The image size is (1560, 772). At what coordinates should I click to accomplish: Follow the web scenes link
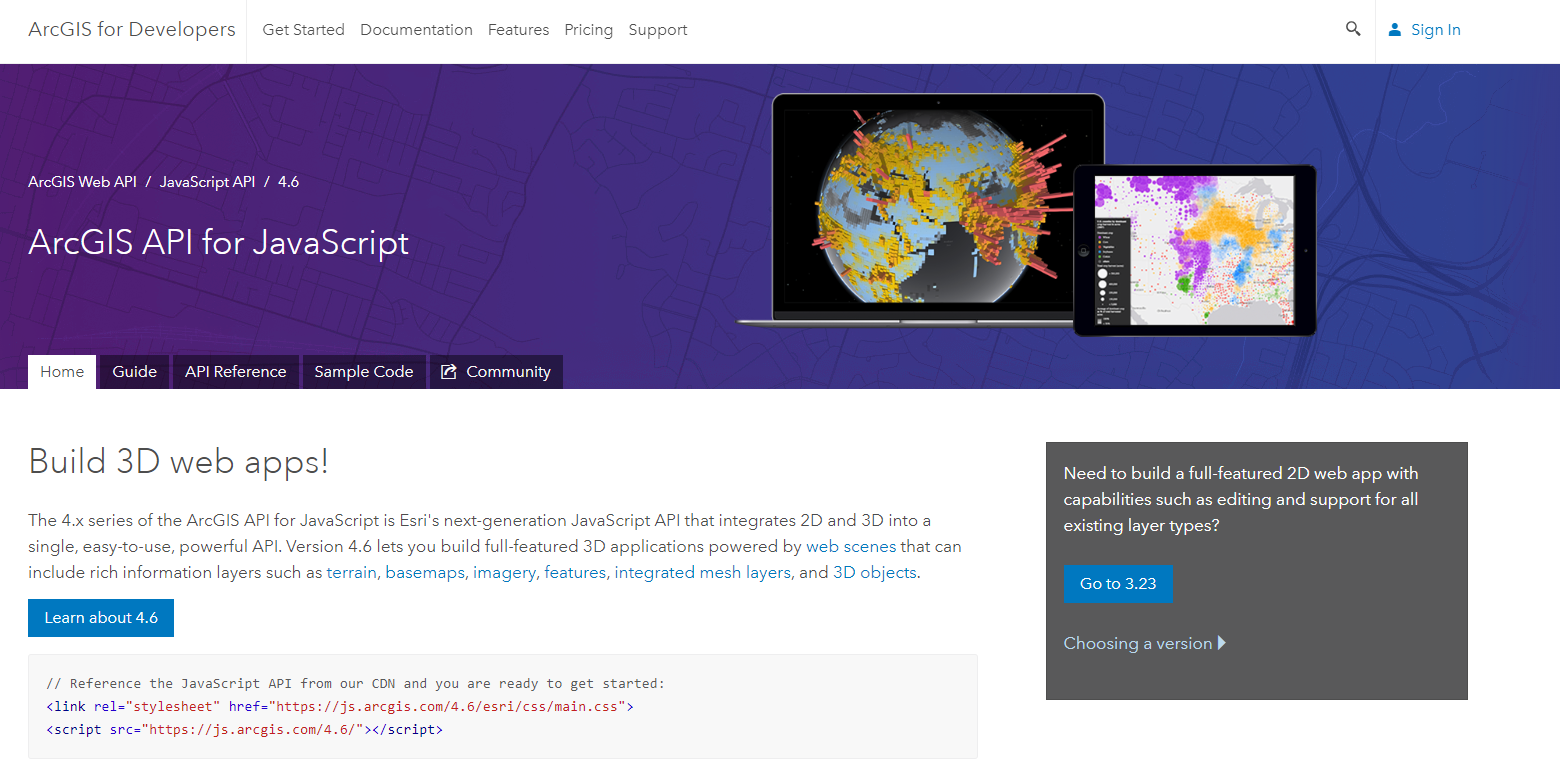click(x=851, y=547)
